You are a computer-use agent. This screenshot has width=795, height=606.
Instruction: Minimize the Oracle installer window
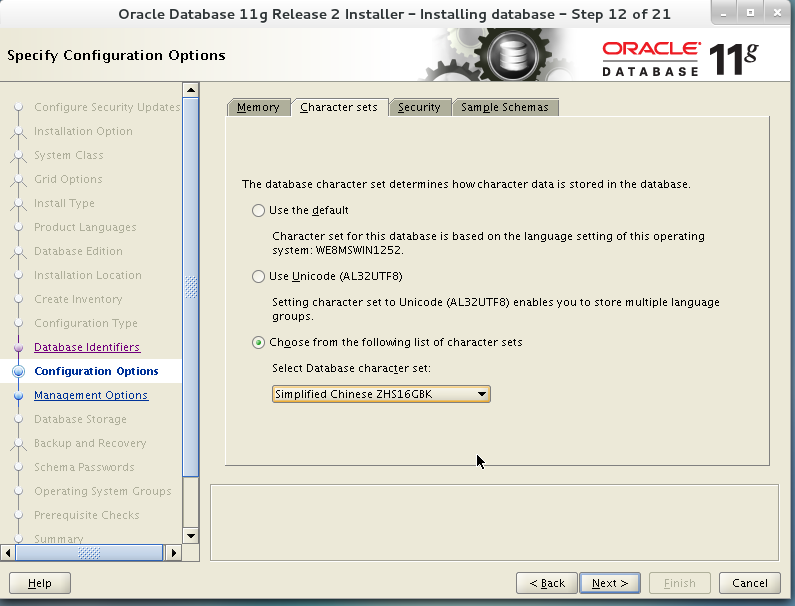tap(724, 13)
